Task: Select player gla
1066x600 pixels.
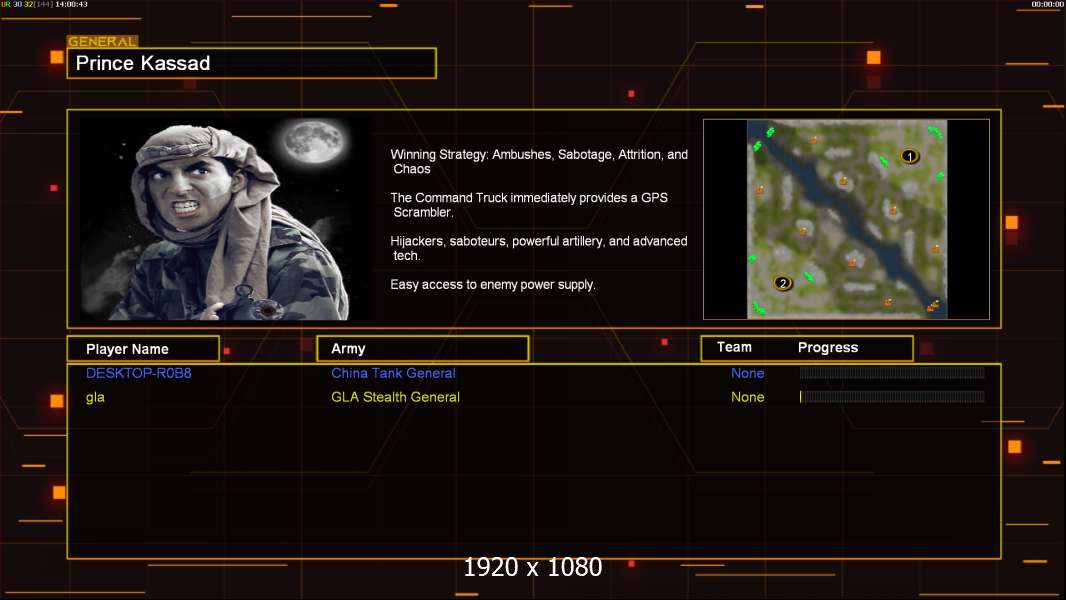Action: (95, 397)
